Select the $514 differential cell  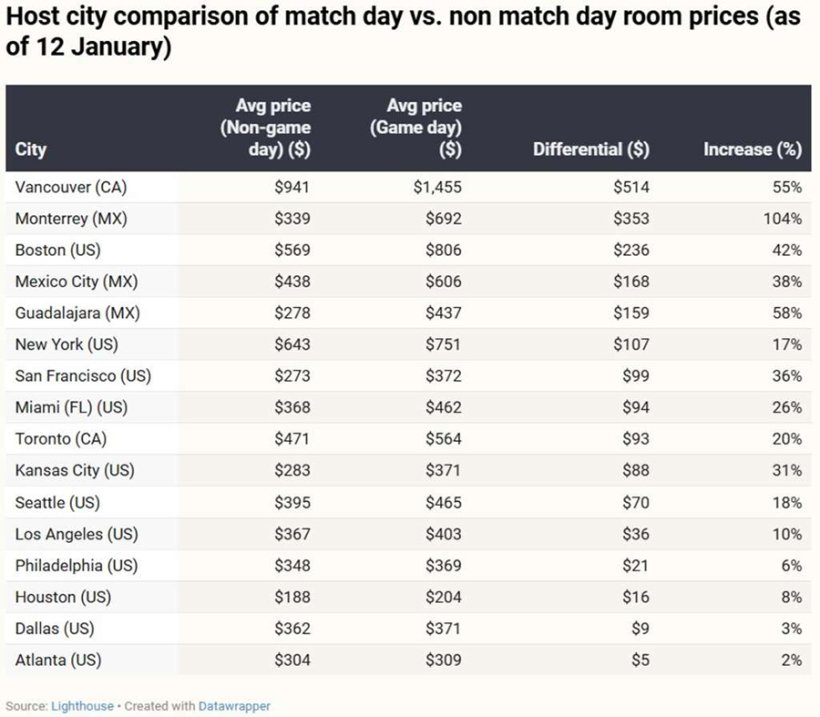pyautogui.click(x=631, y=187)
